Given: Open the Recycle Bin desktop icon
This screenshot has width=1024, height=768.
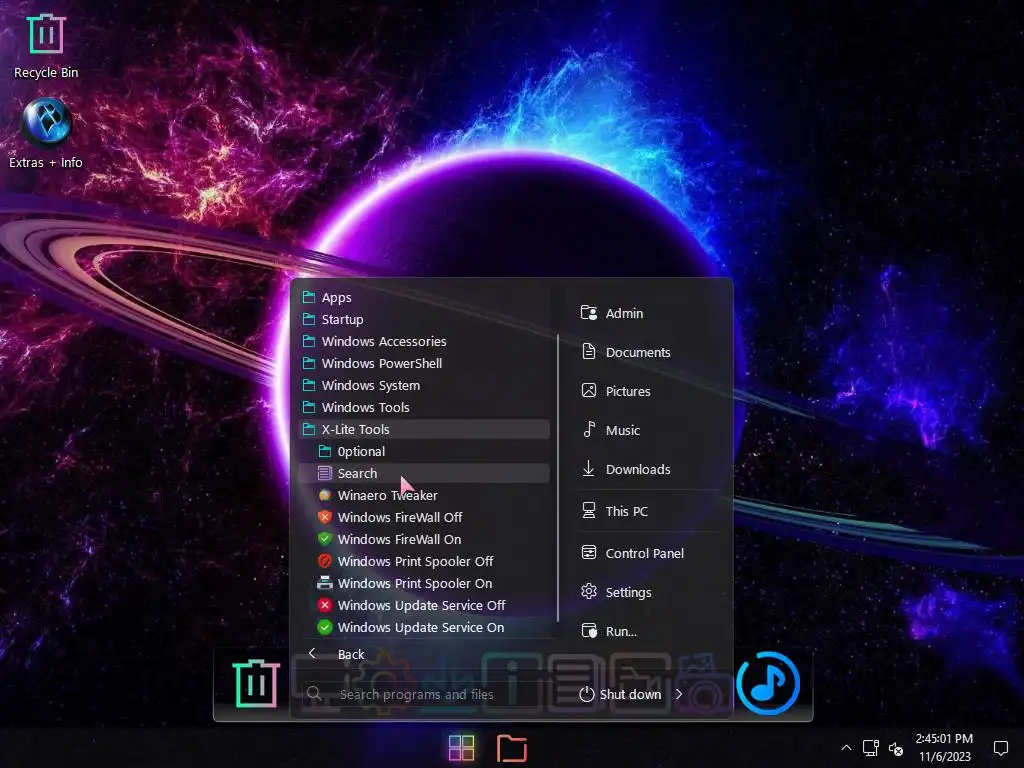Looking at the screenshot, I should pyautogui.click(x=46, y=46).
